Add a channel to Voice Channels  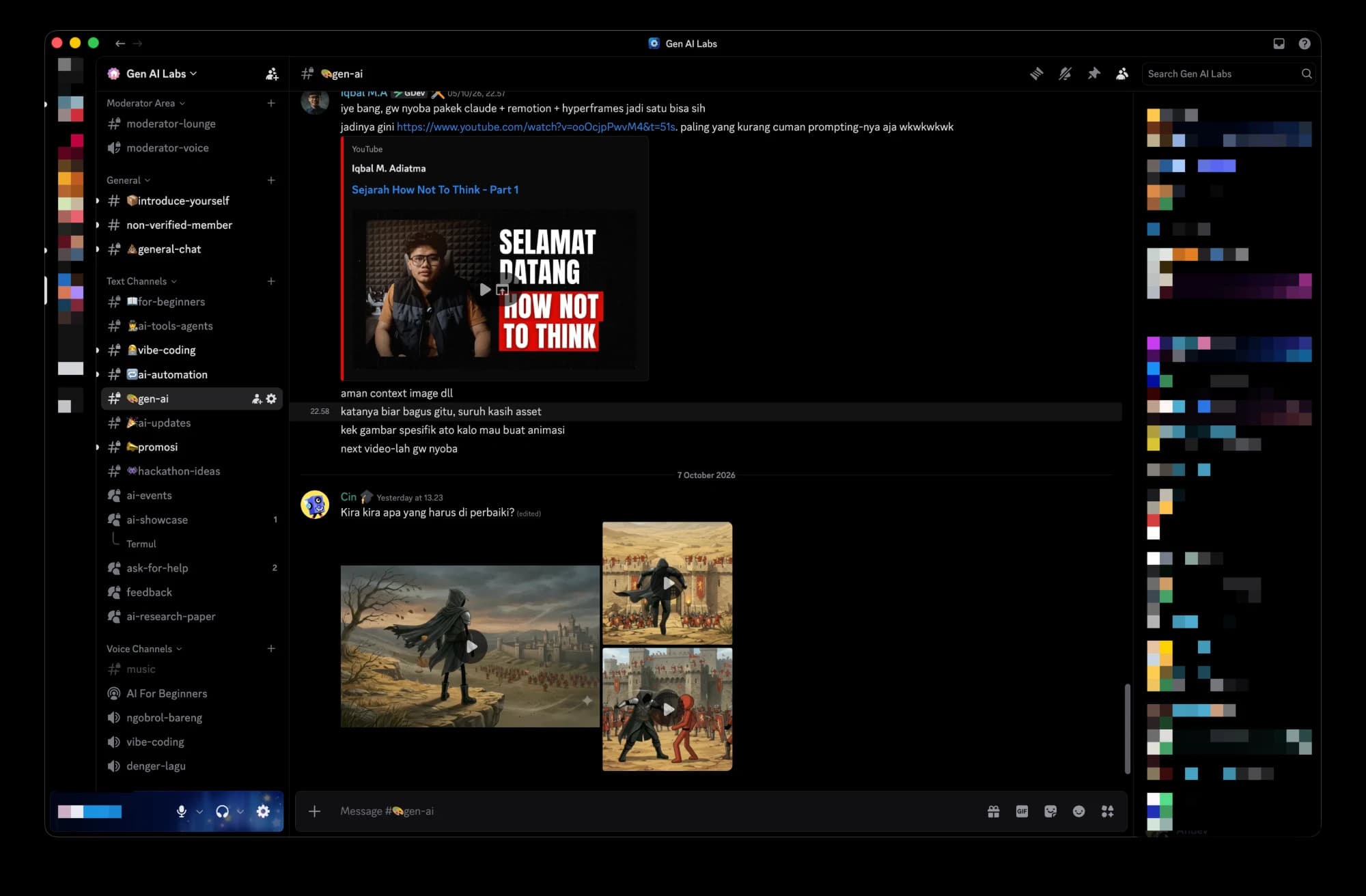click(x=271, y=649)
